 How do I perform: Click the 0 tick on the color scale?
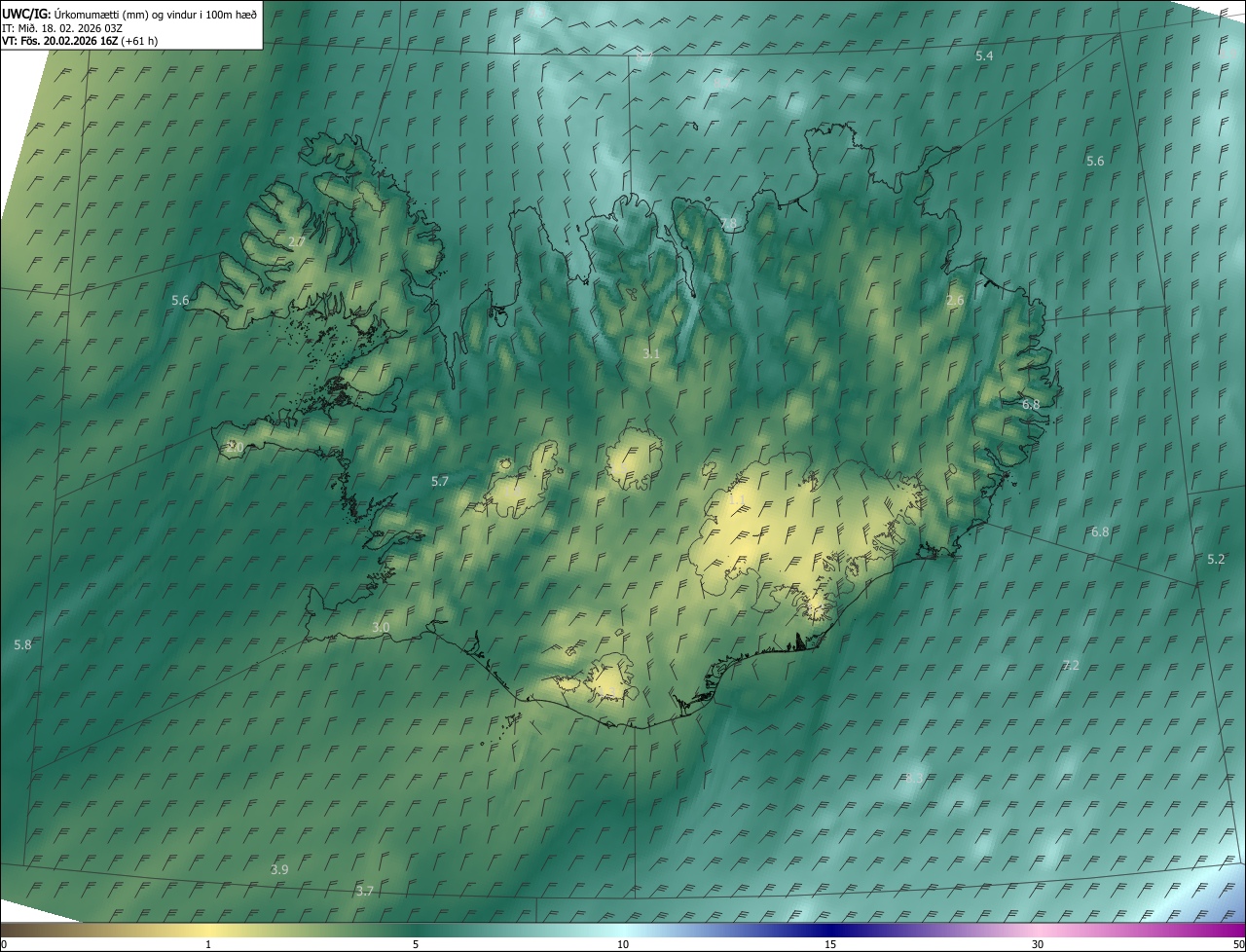[4, 945]
